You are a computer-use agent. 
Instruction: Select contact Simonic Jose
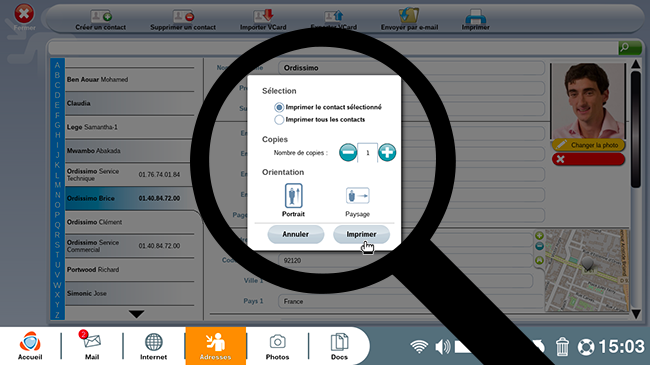[x=130, y=293]
